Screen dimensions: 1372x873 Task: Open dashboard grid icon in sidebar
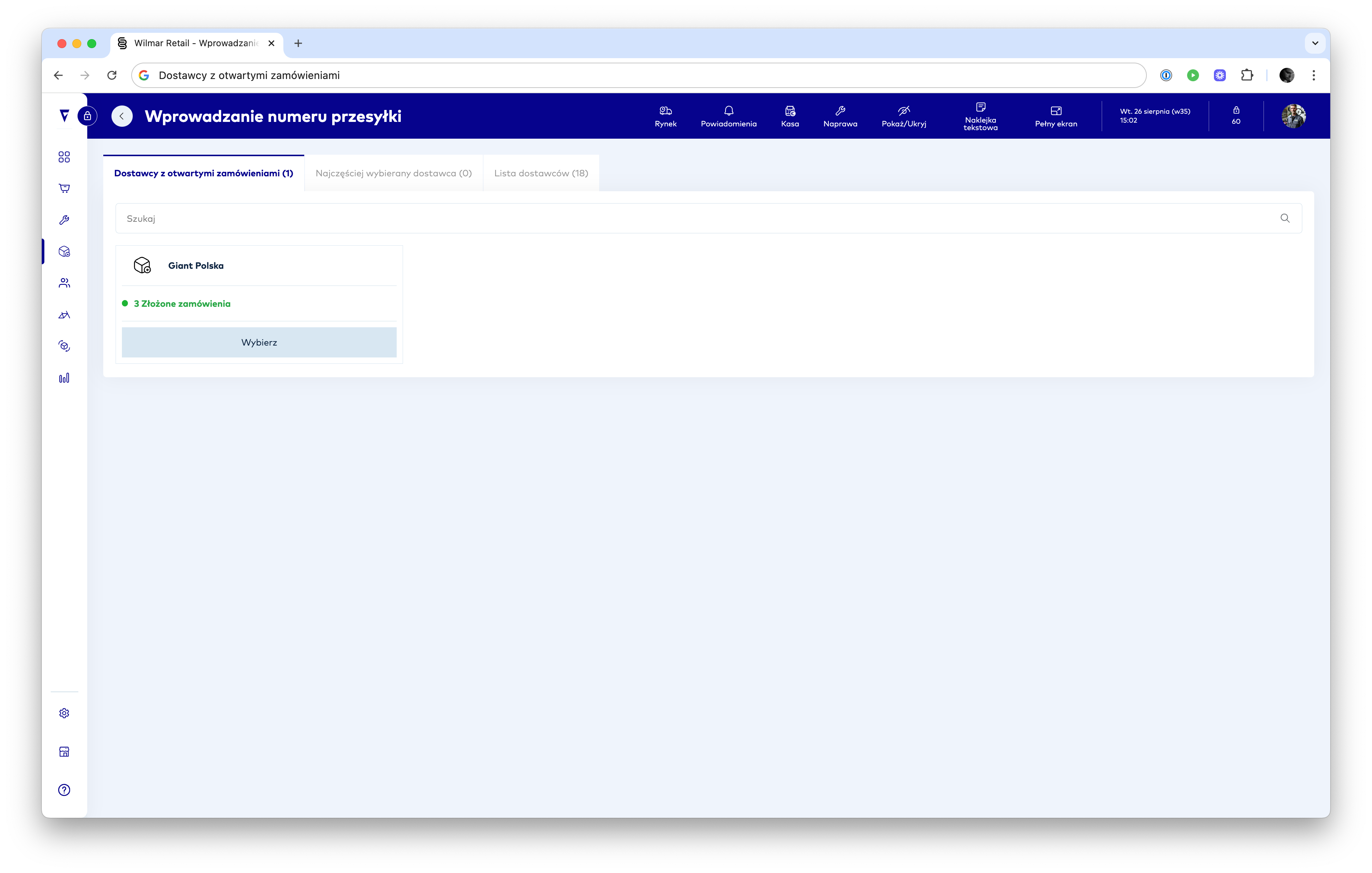64,157
